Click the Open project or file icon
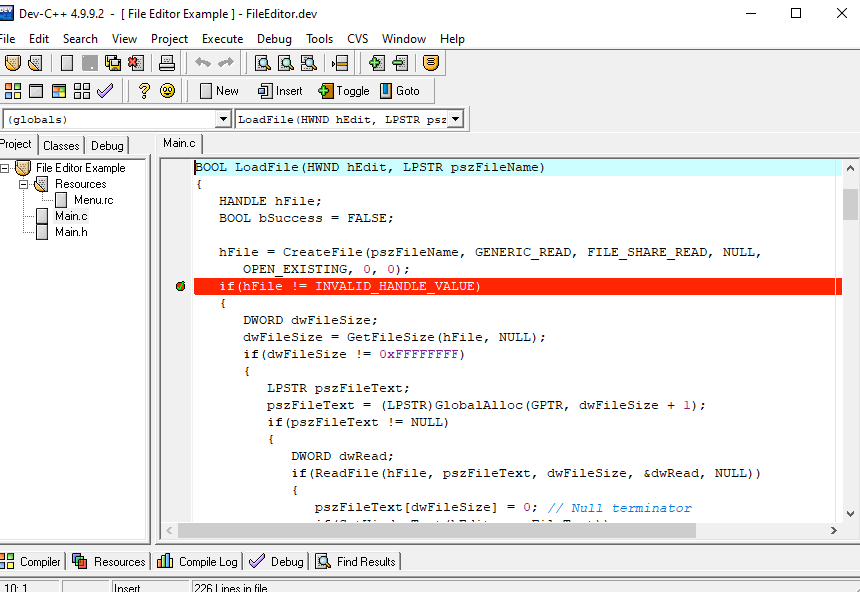Screen dimensions: 860x592 (12, 63)
